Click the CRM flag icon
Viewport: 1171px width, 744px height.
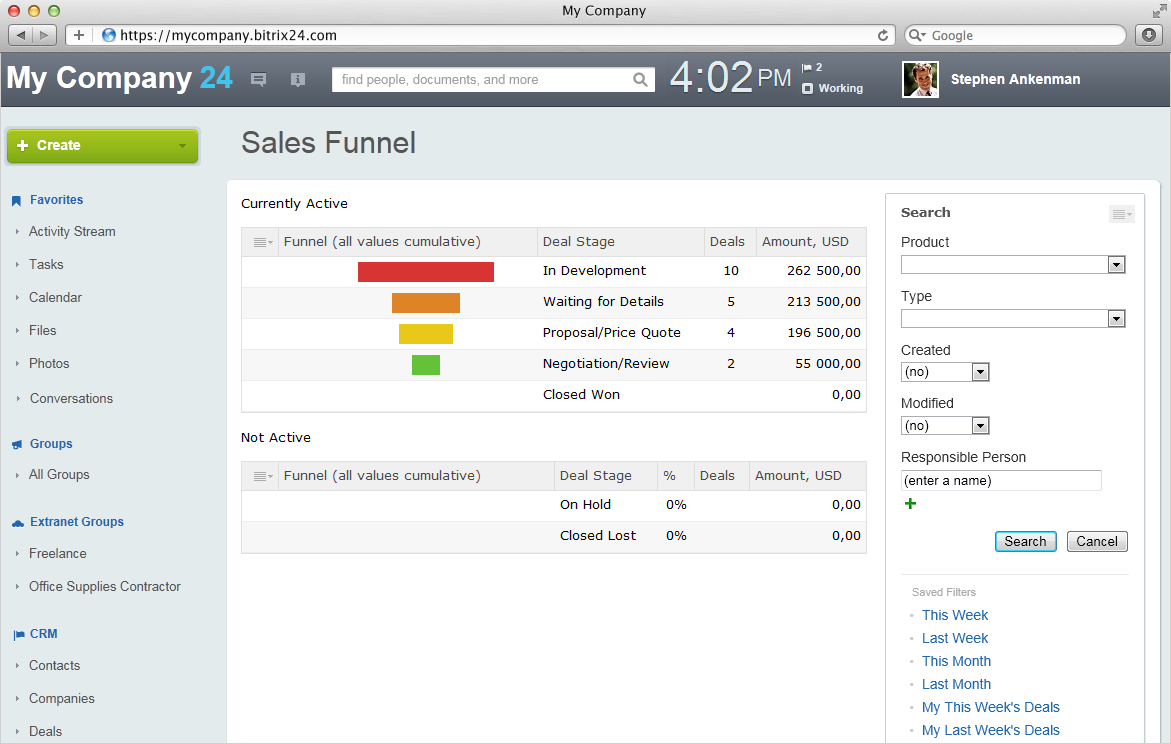18,634
